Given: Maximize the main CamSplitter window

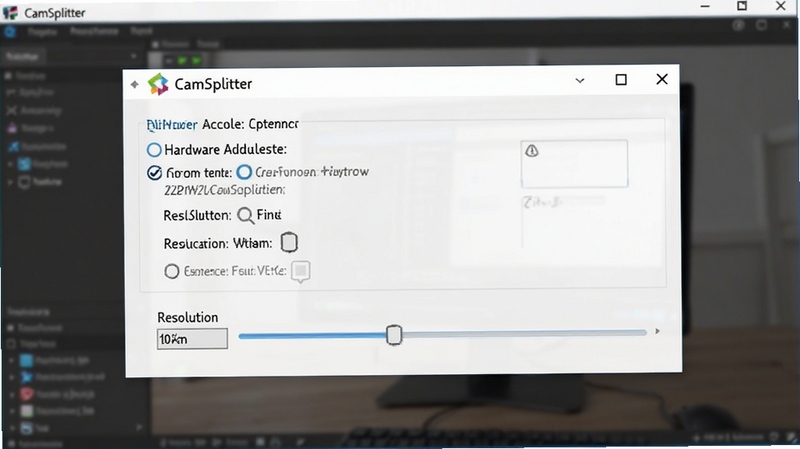Looking at the screenshot, I should tap(742, 6).
